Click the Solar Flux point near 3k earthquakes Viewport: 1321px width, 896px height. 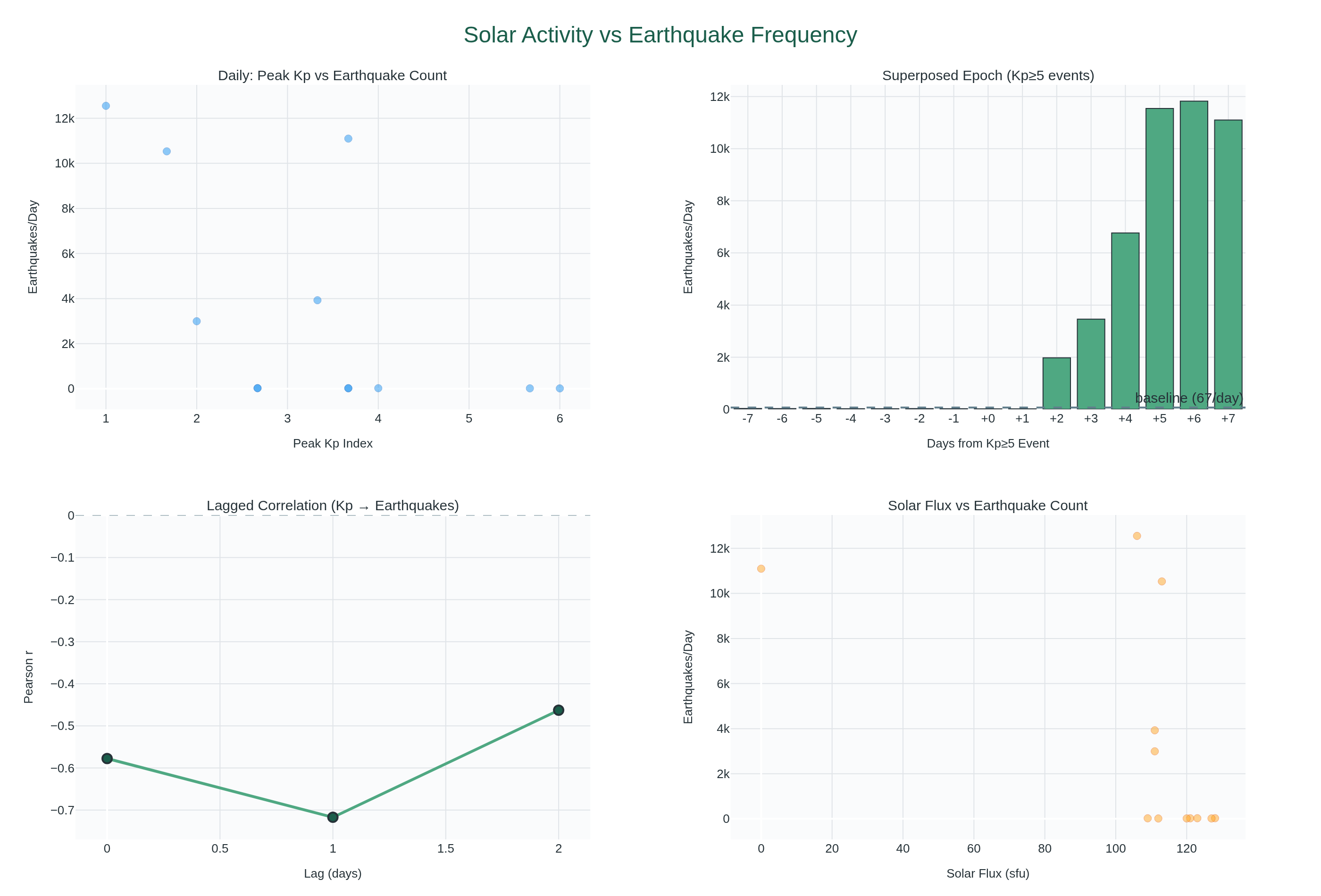(1154, 751)
